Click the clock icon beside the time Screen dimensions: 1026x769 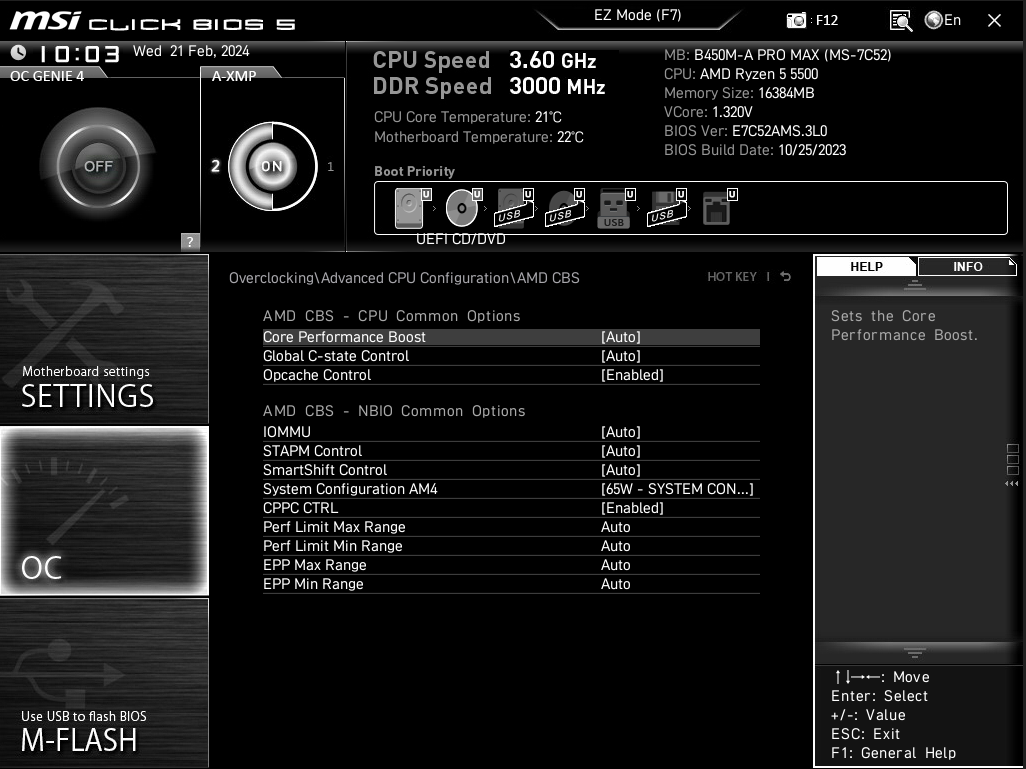tap(18, 52)
